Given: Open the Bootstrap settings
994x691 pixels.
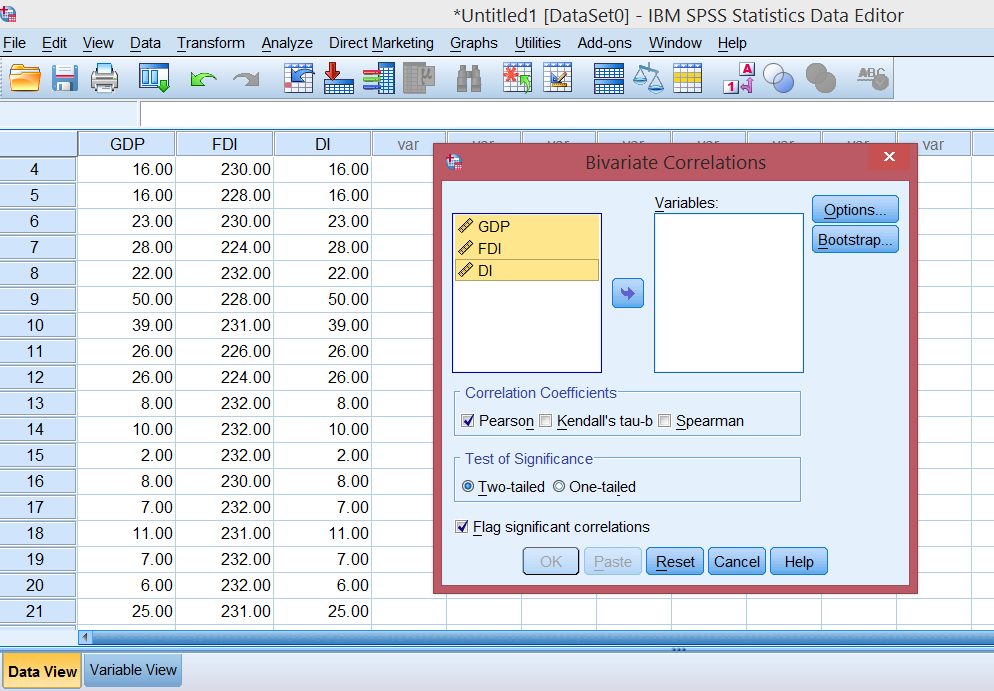Looking at the screenshot, I should pyautogui.click(x=855, y=240).
